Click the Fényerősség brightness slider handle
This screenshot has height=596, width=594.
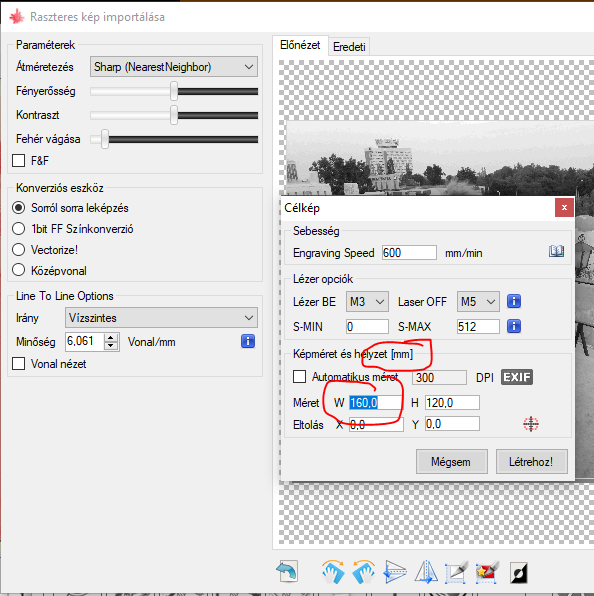(174, 91)
